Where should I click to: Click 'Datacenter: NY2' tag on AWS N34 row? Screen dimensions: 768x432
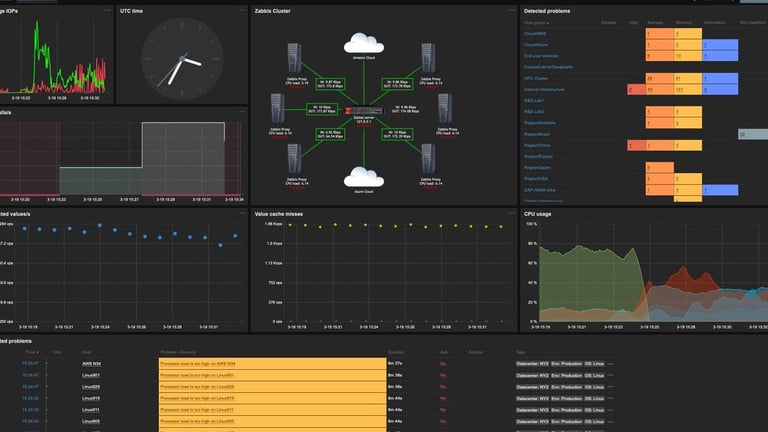tap(532, 364)
